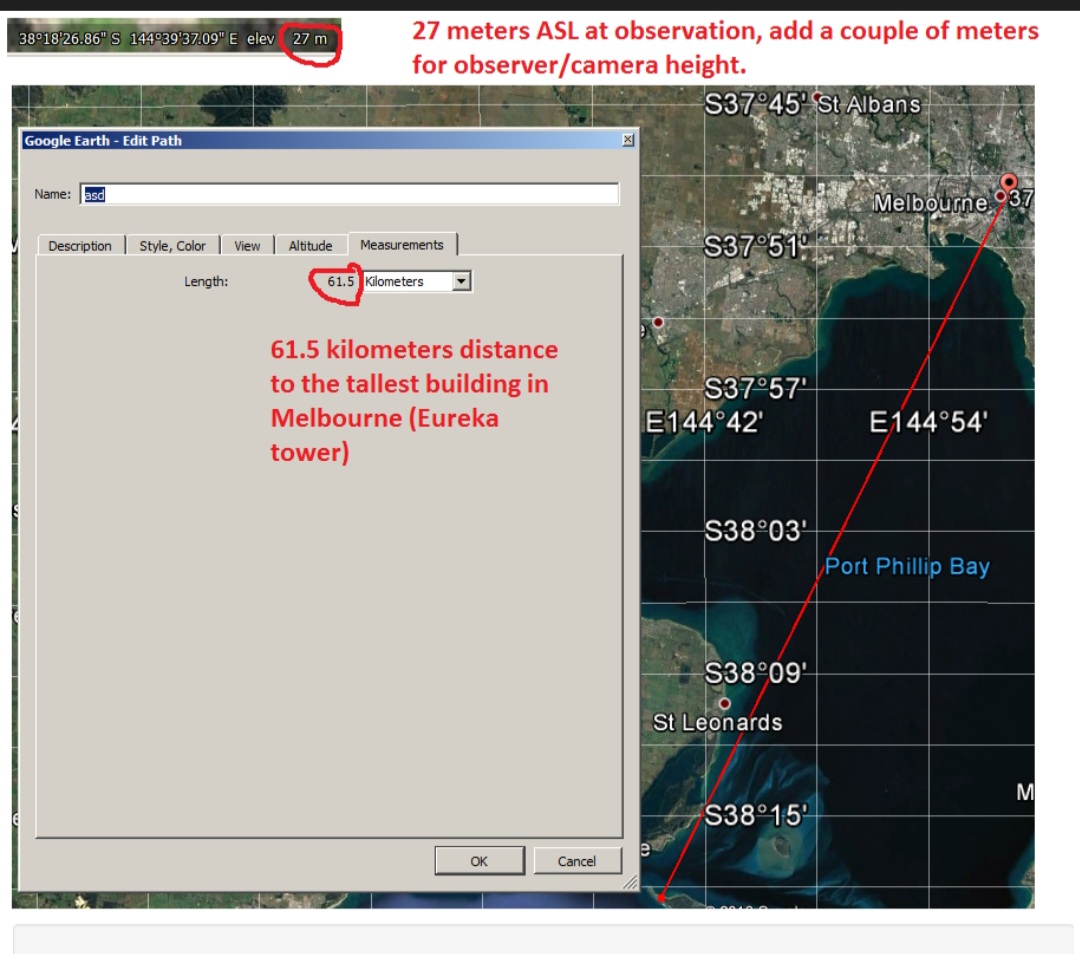The height and width of the screenshot is (954, 1080).
Task: Click the 61.5 length value
Action: click(340, 281)
